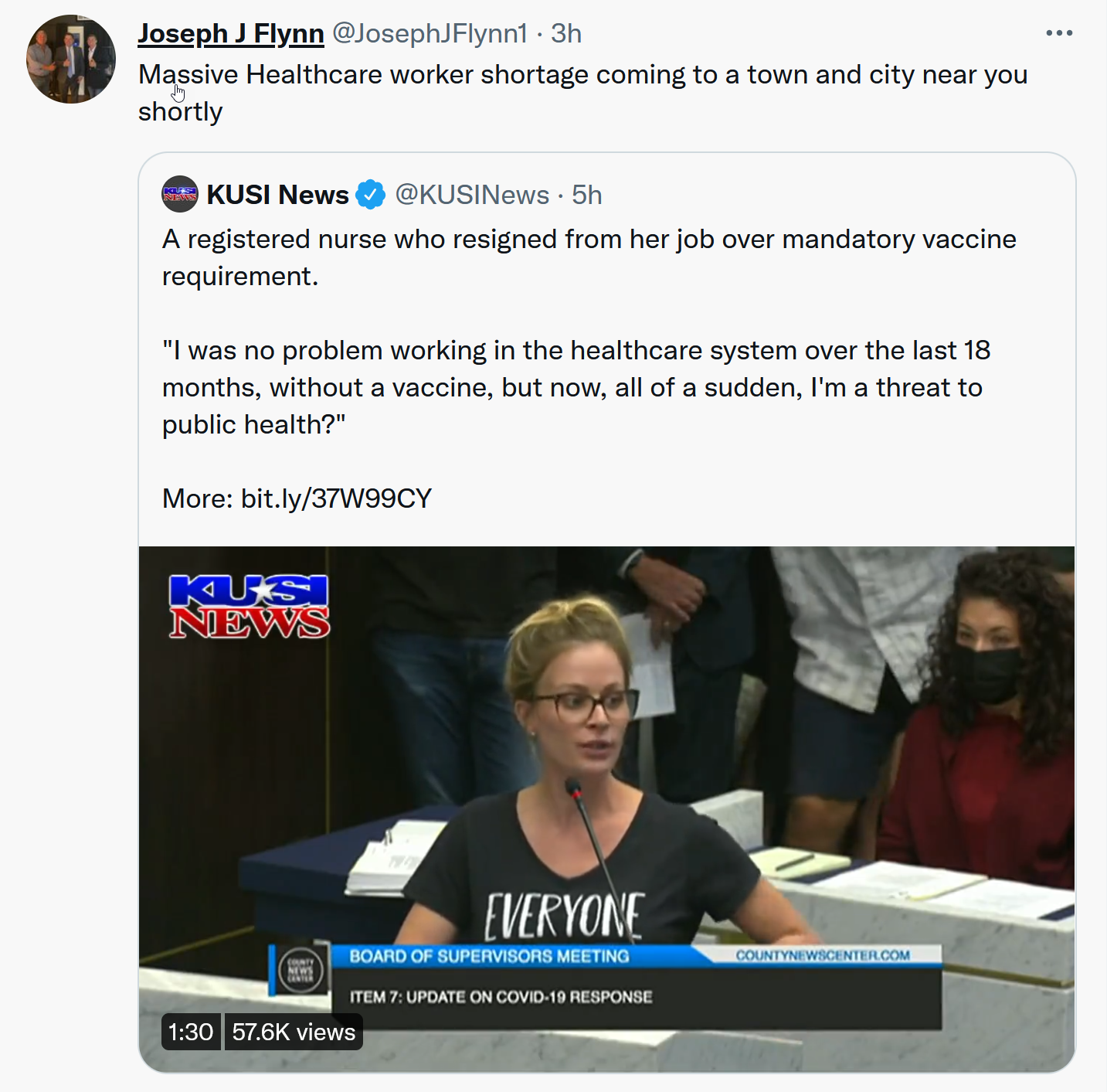Click the 3h timestamp on the tweet
1107x1092 pixels.
pos(566,33)
